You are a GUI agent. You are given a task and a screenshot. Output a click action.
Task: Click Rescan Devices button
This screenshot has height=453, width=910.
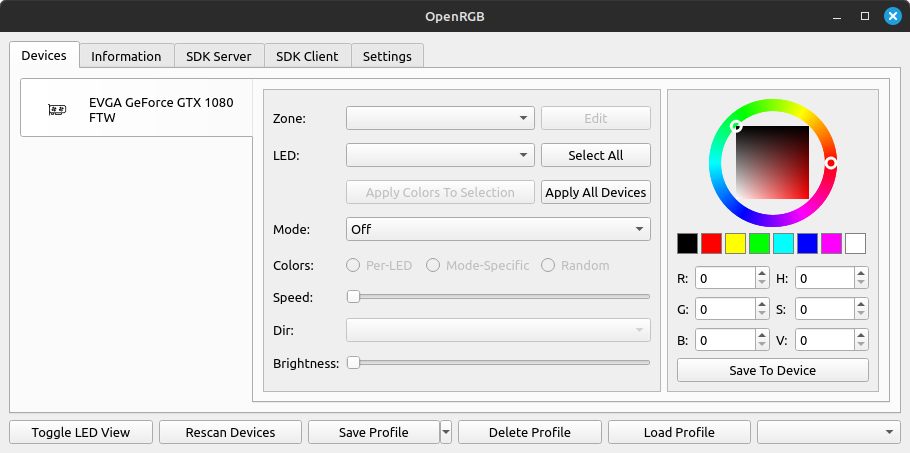coord(230,432)
